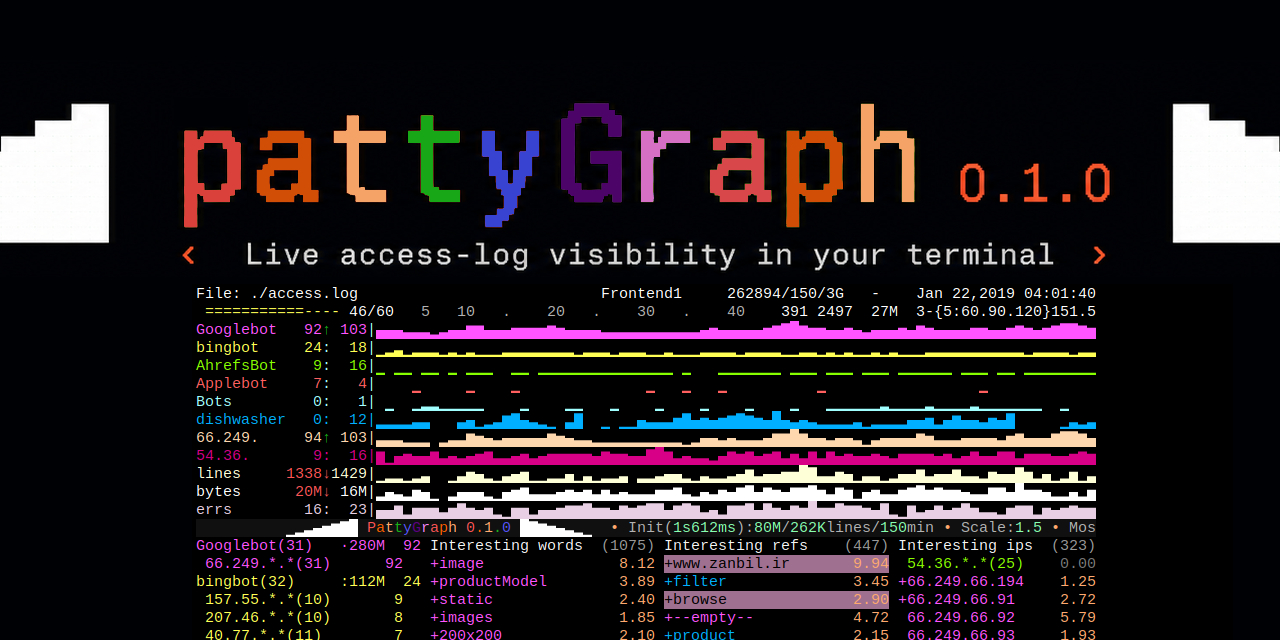Click the right orange chevron arrow

point(1099,255)
